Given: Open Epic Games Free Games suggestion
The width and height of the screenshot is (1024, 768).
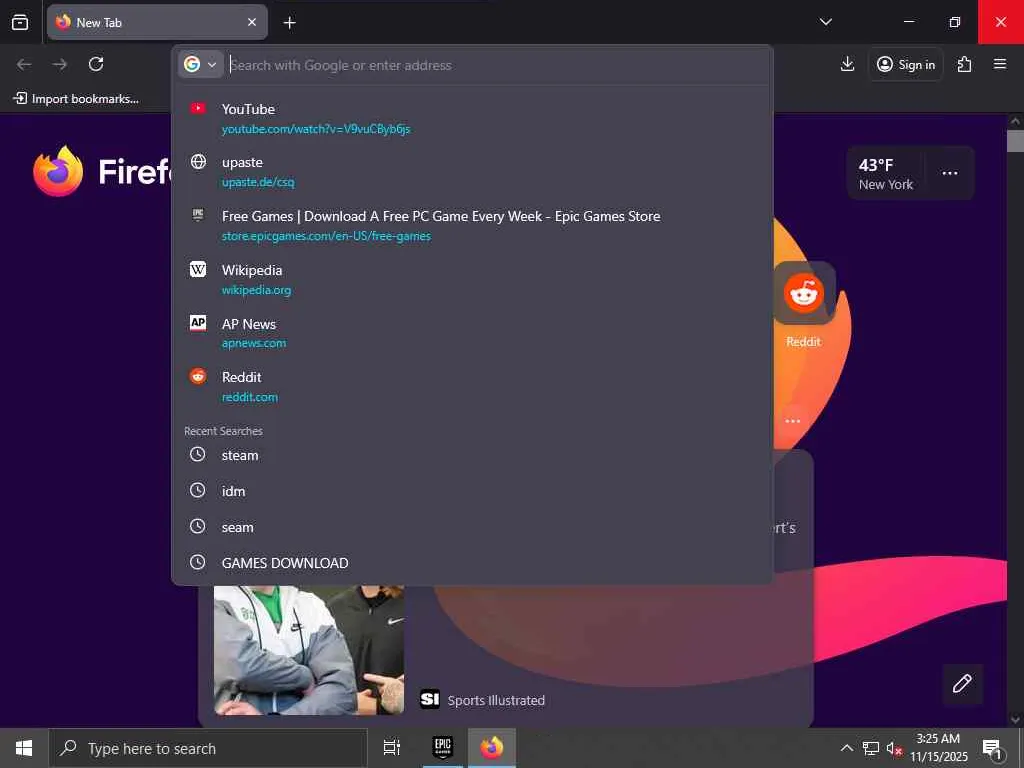Looking at the screenshot, I should (x=472, y=225).
